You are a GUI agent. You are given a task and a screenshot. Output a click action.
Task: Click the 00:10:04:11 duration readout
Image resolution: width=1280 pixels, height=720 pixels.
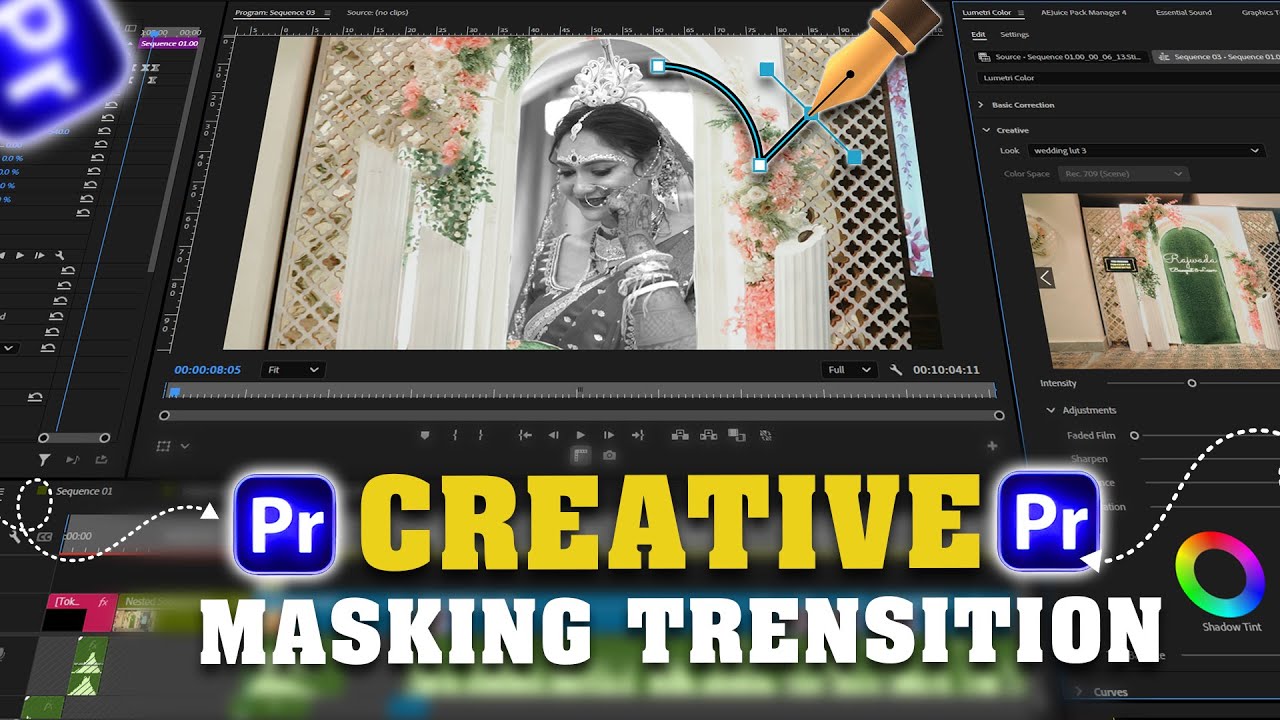pyautogui.click(x=946, y=369)
